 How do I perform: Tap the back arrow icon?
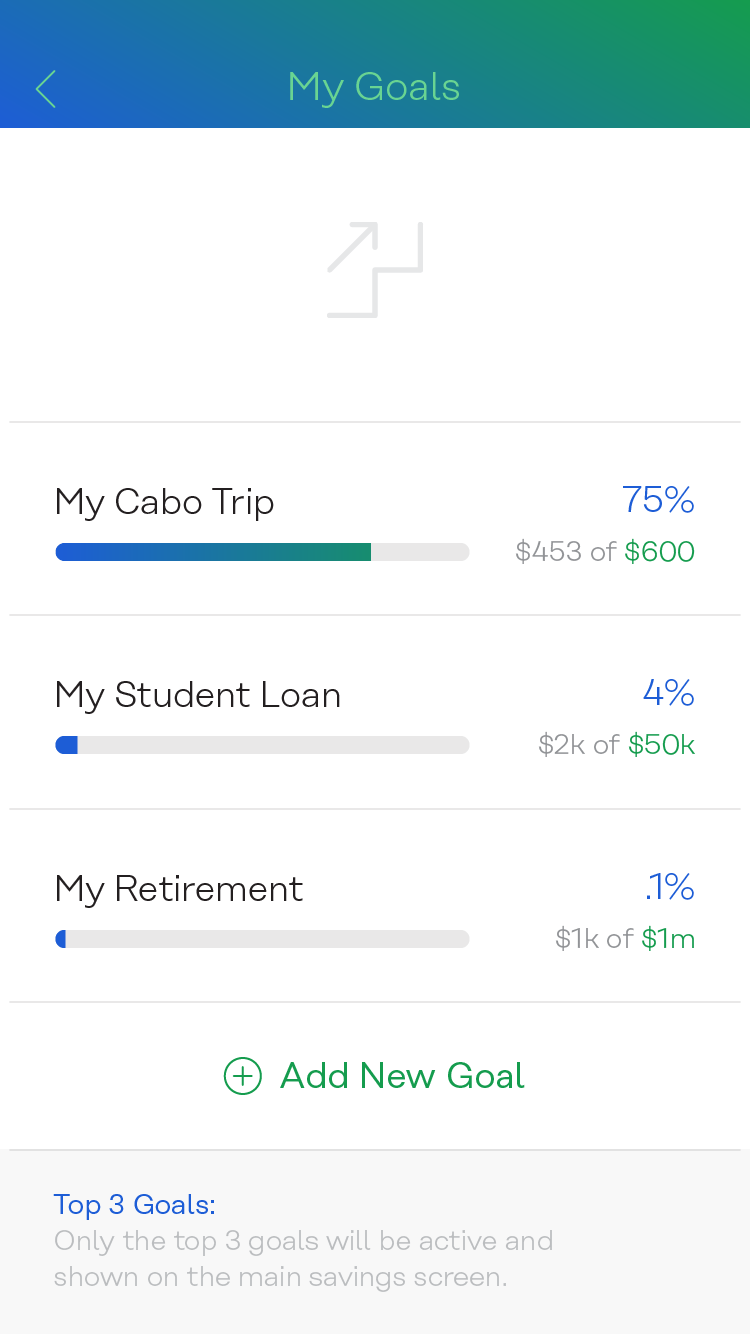click(46, 89)
